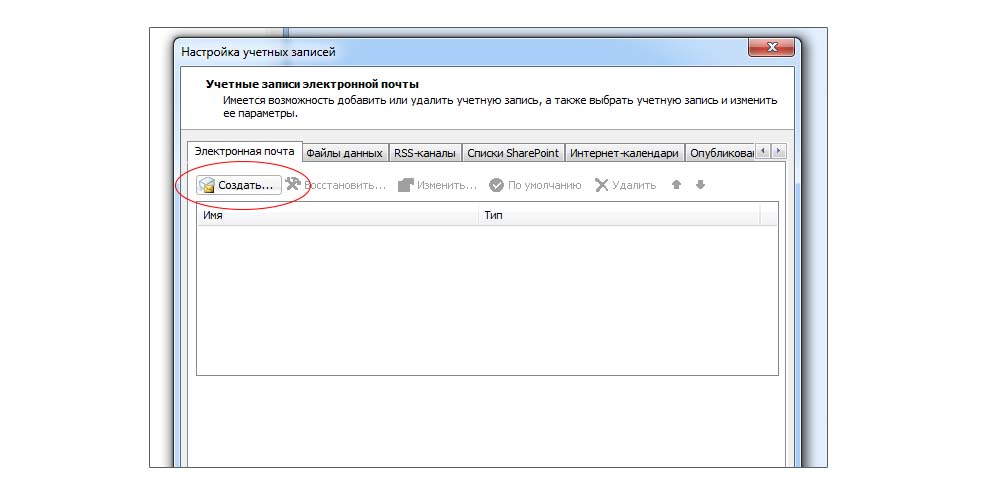Screen dimensions: 997x500
Task: Open the Интернет-календари tab
Action: click(x=625, y=153)
